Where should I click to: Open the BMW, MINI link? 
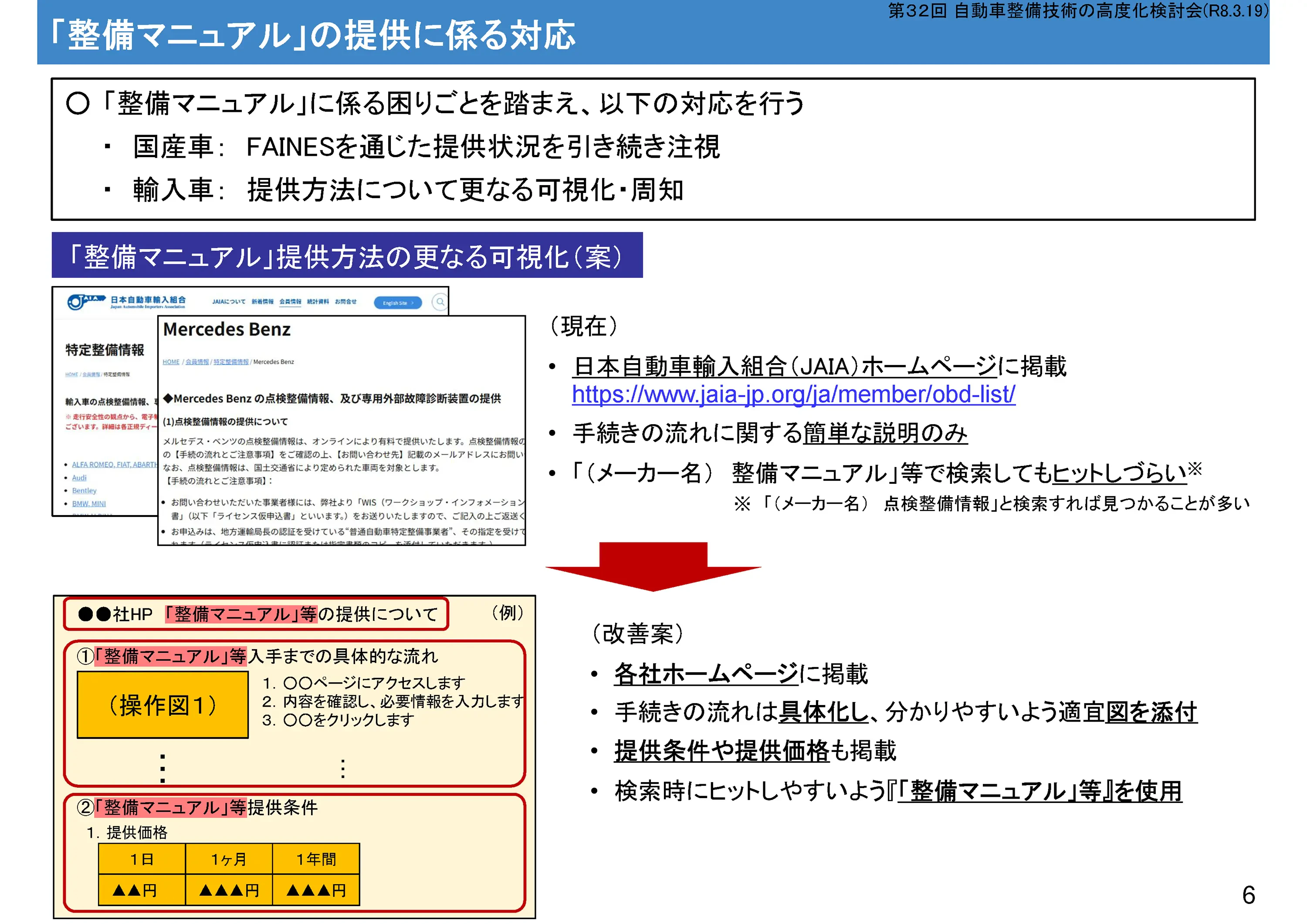[x=88, y=503]
